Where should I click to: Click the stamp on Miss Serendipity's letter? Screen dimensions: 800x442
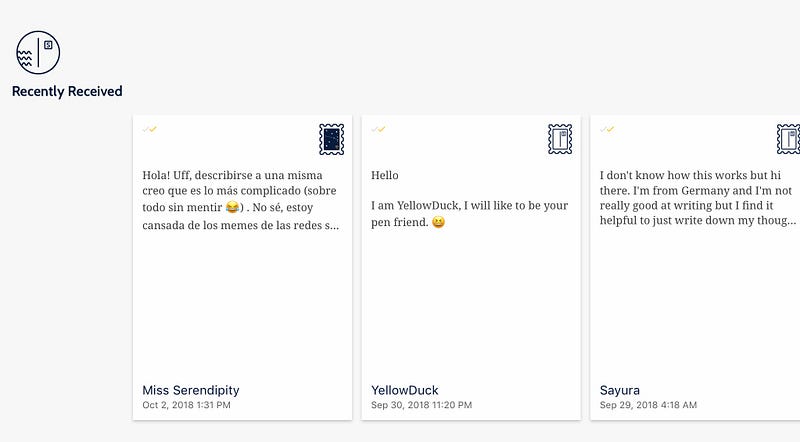tap(331, 138)
